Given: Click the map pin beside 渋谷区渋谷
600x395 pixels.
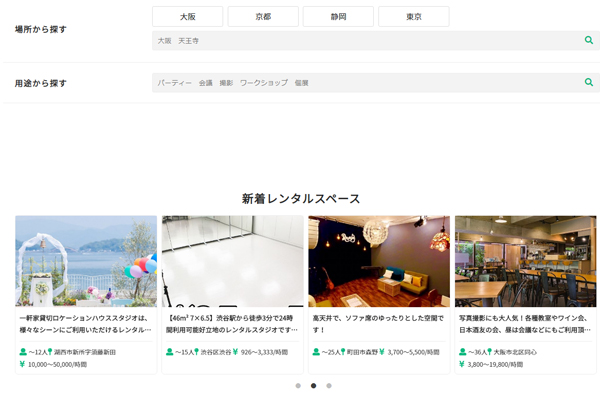Looking at the screenshot, I should click(x=196, y=352).
